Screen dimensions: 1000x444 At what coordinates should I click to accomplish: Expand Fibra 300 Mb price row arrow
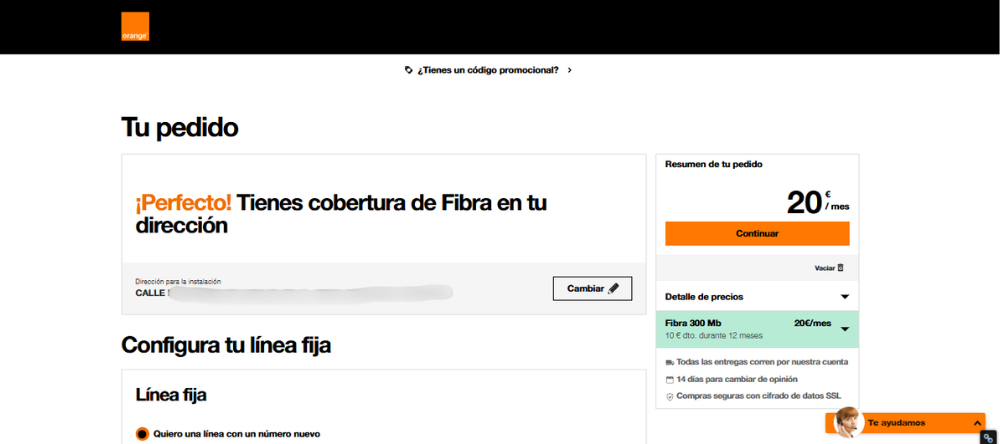click(845, 329)
